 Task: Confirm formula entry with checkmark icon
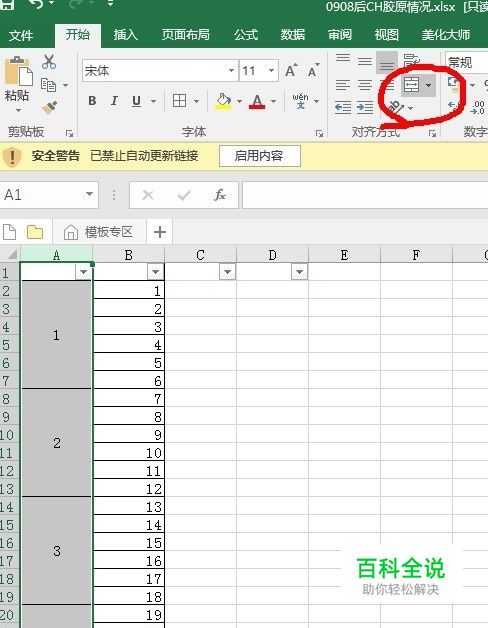[x=184, y=195]
